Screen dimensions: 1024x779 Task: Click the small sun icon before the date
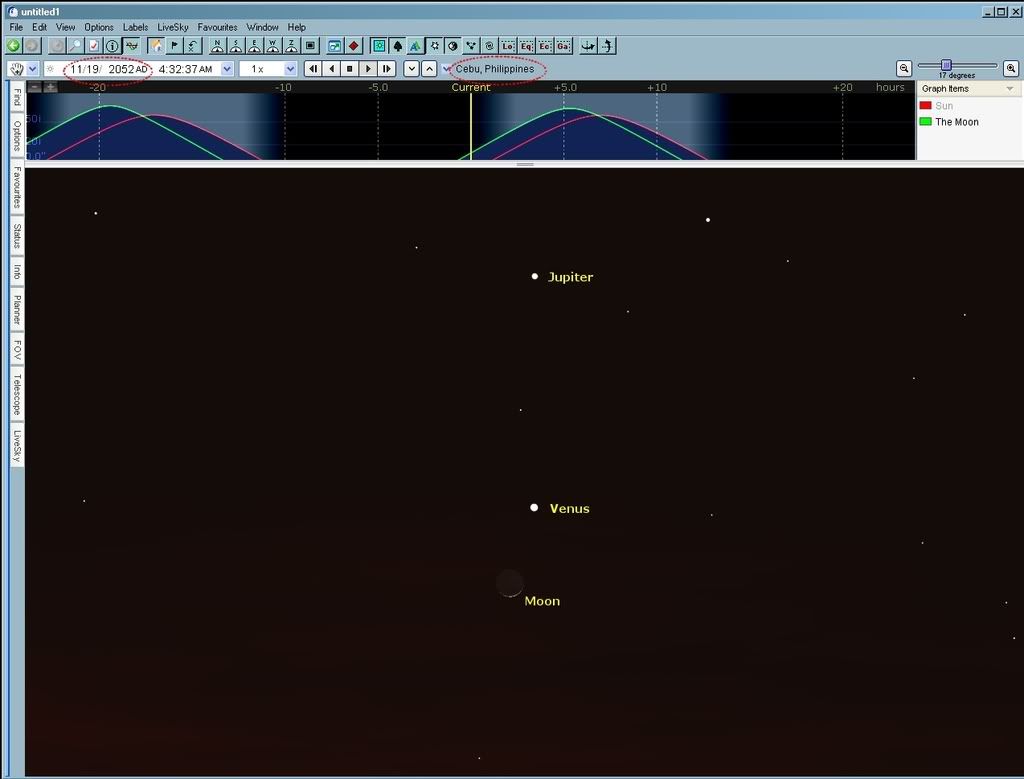50,69
